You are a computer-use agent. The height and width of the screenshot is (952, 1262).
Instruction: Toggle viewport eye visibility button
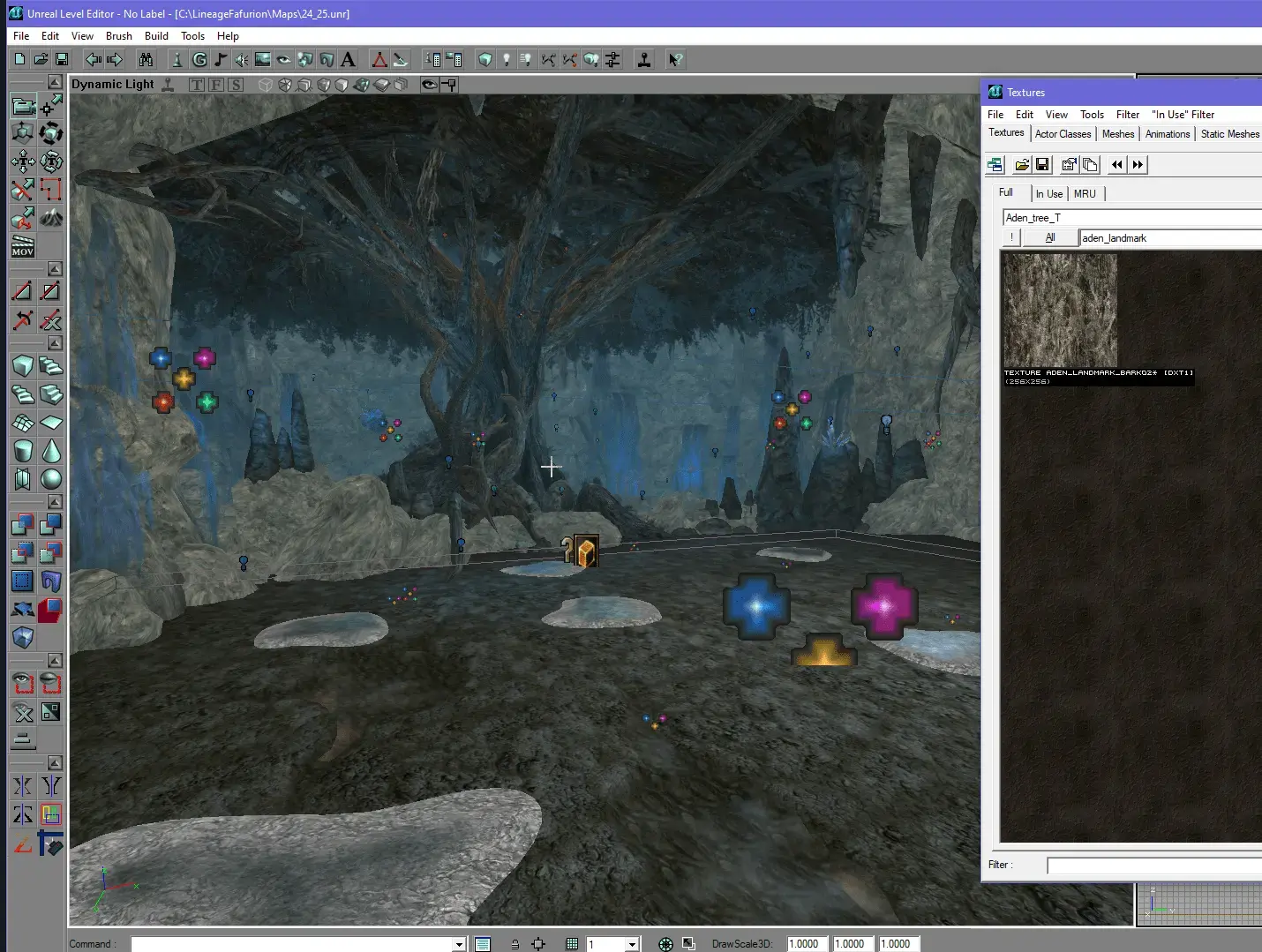pos(430,85)
